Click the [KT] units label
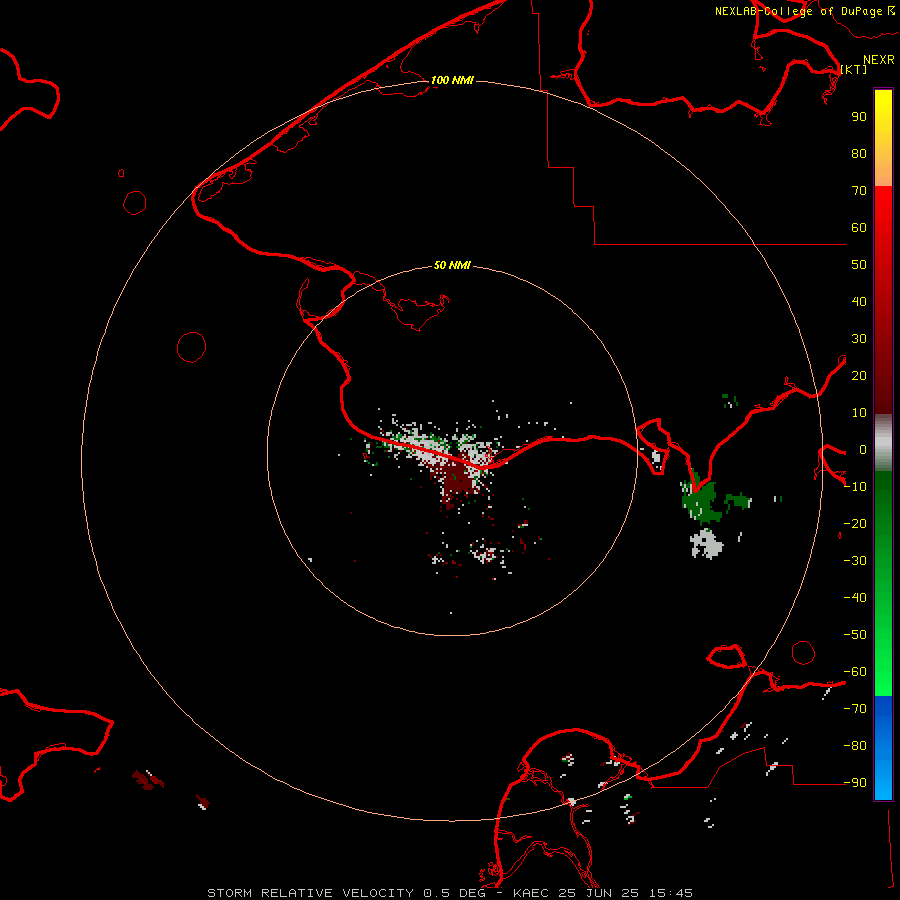The height and width of the screenshot is (900, 900). tap(853, 69)
